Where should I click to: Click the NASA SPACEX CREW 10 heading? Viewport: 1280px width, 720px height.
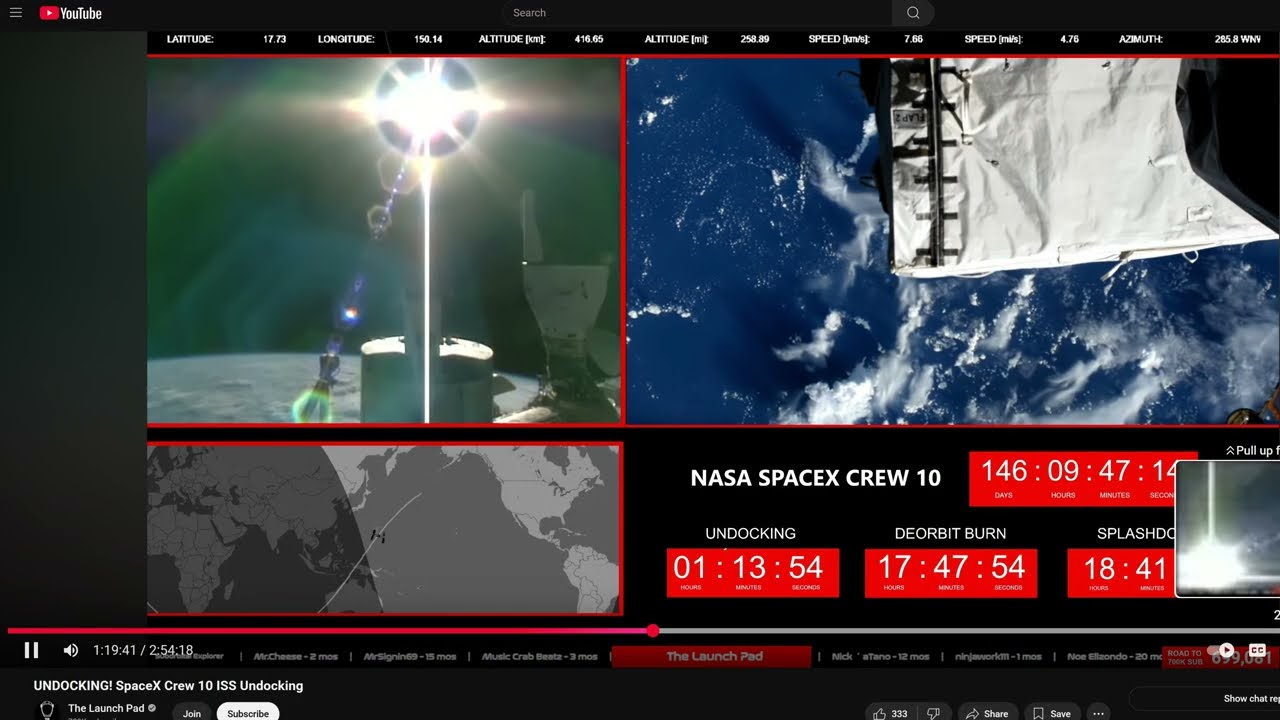816,478
